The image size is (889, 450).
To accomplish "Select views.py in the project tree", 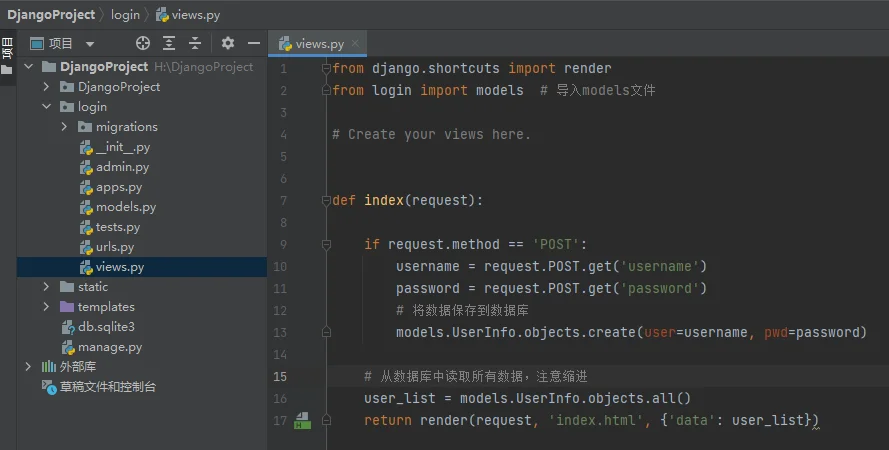I will coord(142,267).
